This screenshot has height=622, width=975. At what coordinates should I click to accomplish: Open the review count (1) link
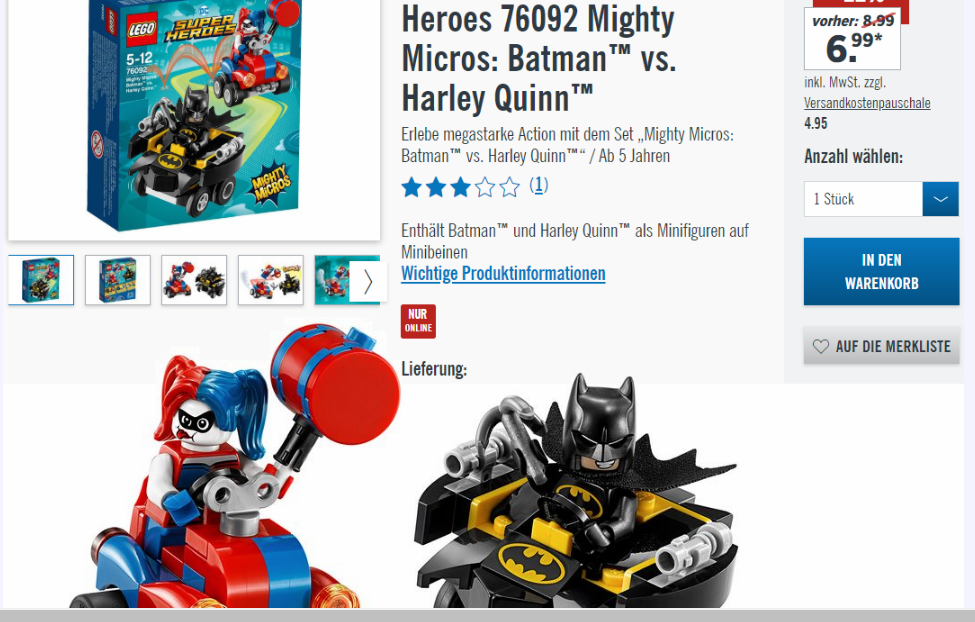click(538, 185)
